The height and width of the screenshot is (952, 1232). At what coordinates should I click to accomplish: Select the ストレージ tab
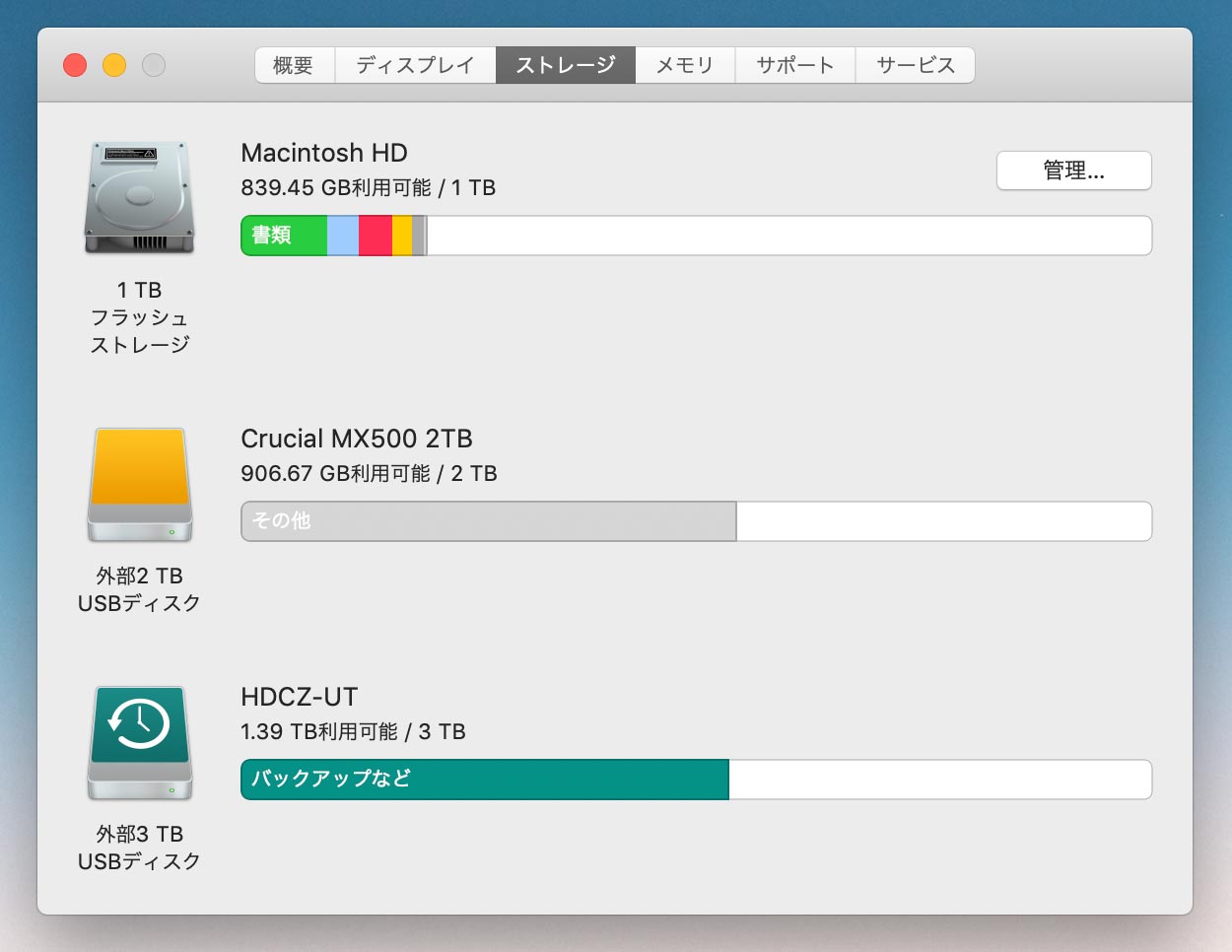[x=566, y=65]
